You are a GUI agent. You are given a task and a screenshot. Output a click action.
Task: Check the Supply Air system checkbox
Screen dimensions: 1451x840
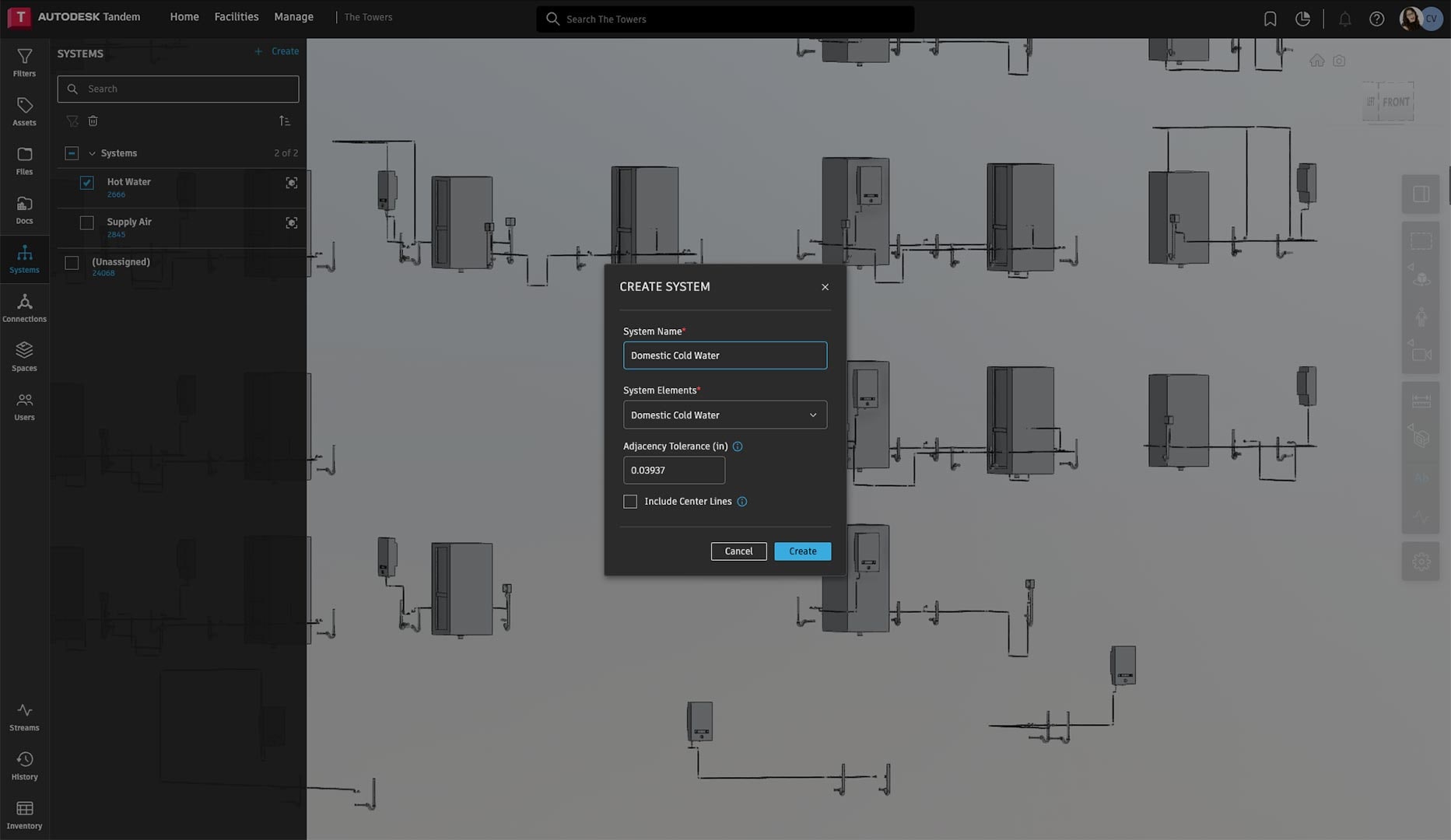point(87,223)
